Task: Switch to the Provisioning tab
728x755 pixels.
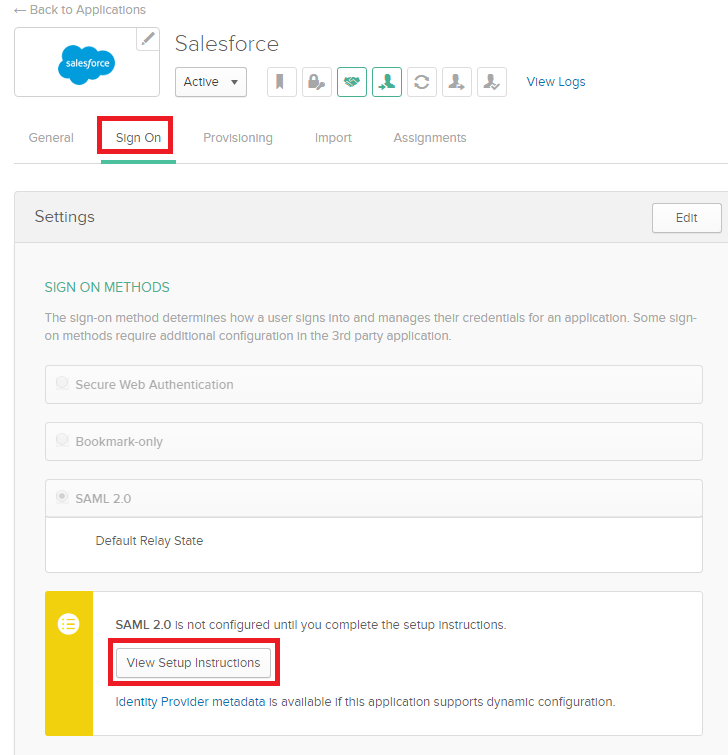Action: click(237, 138)
